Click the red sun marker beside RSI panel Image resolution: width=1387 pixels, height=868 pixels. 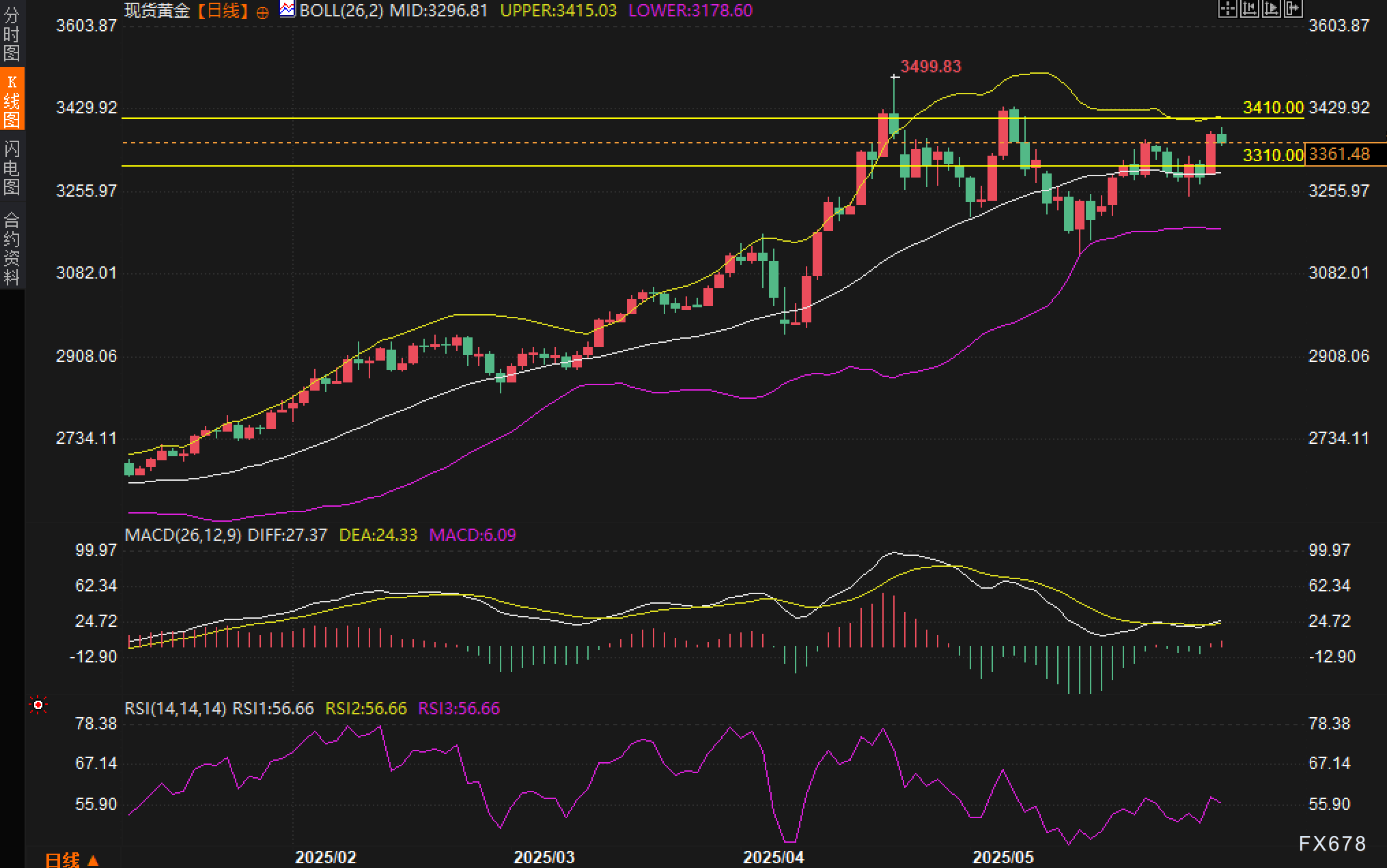point(38,705)
